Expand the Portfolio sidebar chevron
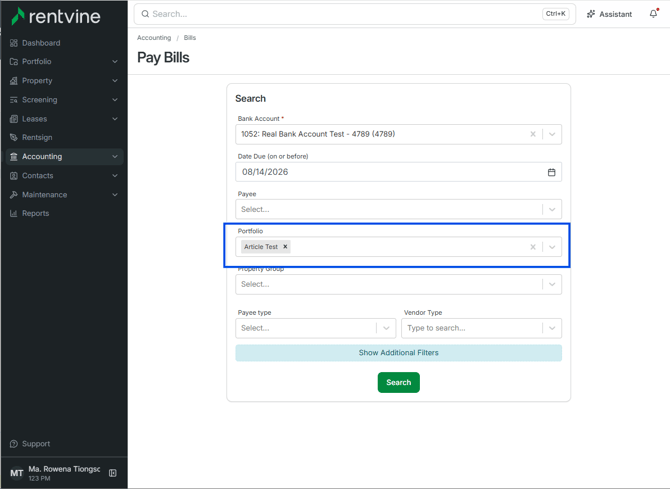This screenshot has width=670, height=489. pos(115,62)
